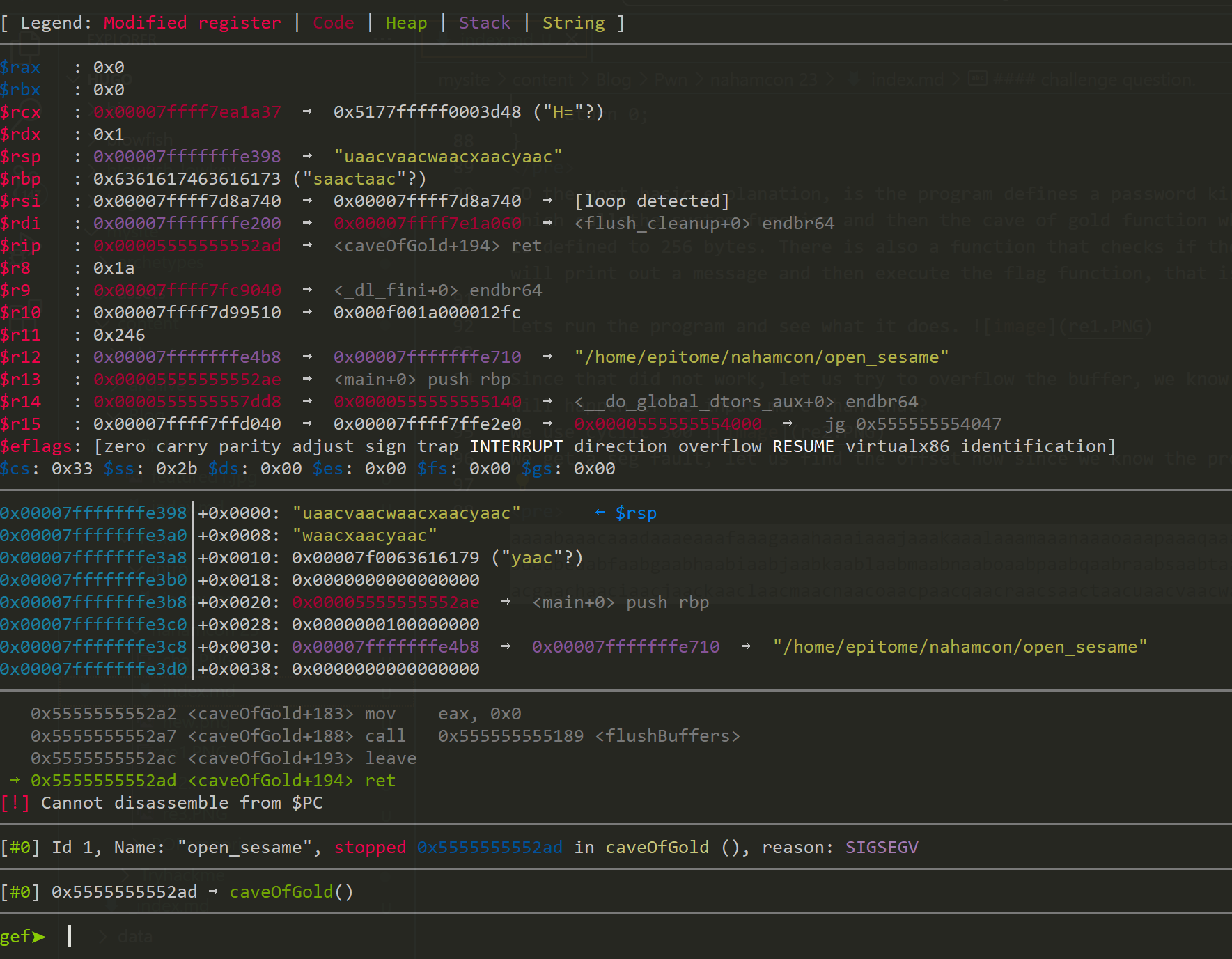Click $r8 value 0x1a
The height and width of the screenshot is (959, 1232).
pyautogui.click(x=114, y=268)
